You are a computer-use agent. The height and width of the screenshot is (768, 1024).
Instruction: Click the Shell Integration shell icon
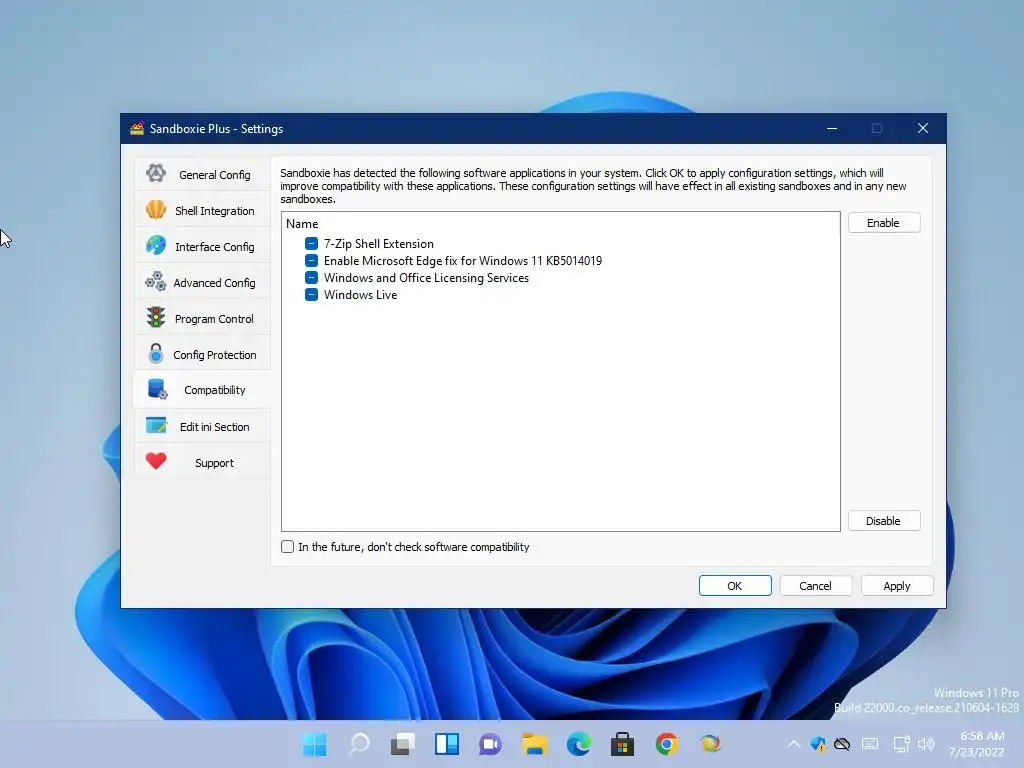click(x=155, y=210)
